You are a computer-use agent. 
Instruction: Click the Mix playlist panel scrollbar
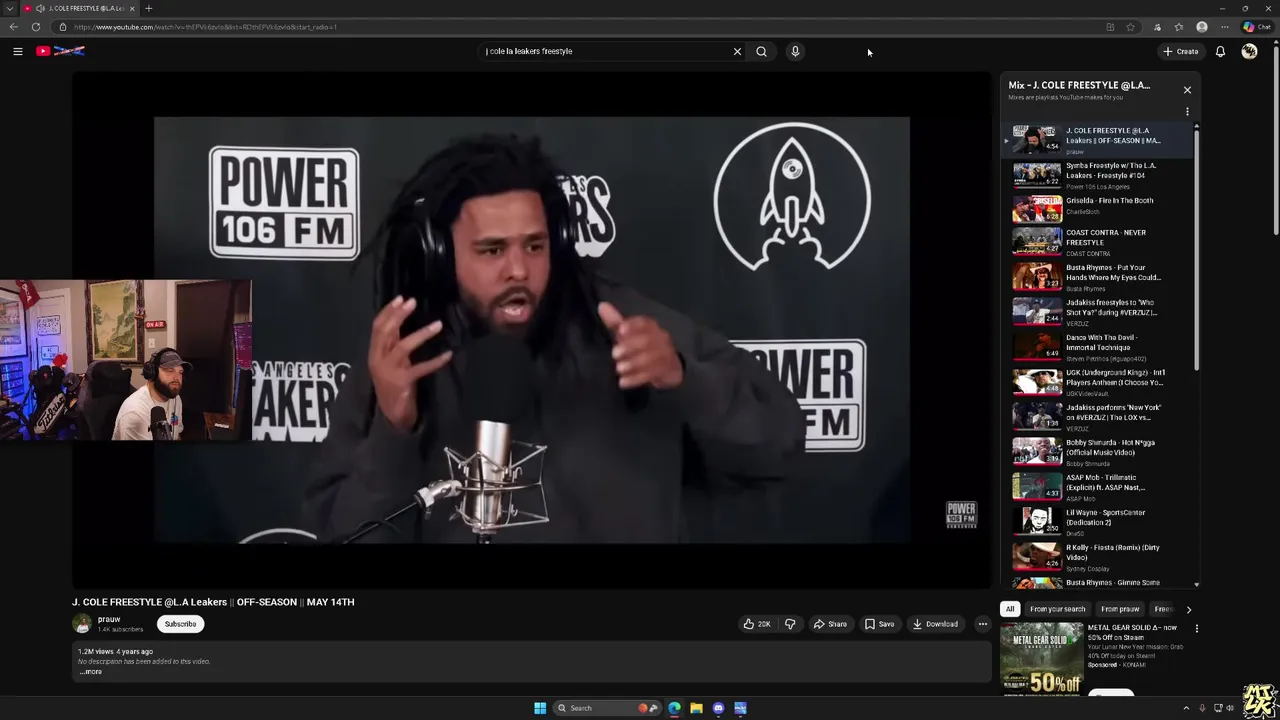1196,250
